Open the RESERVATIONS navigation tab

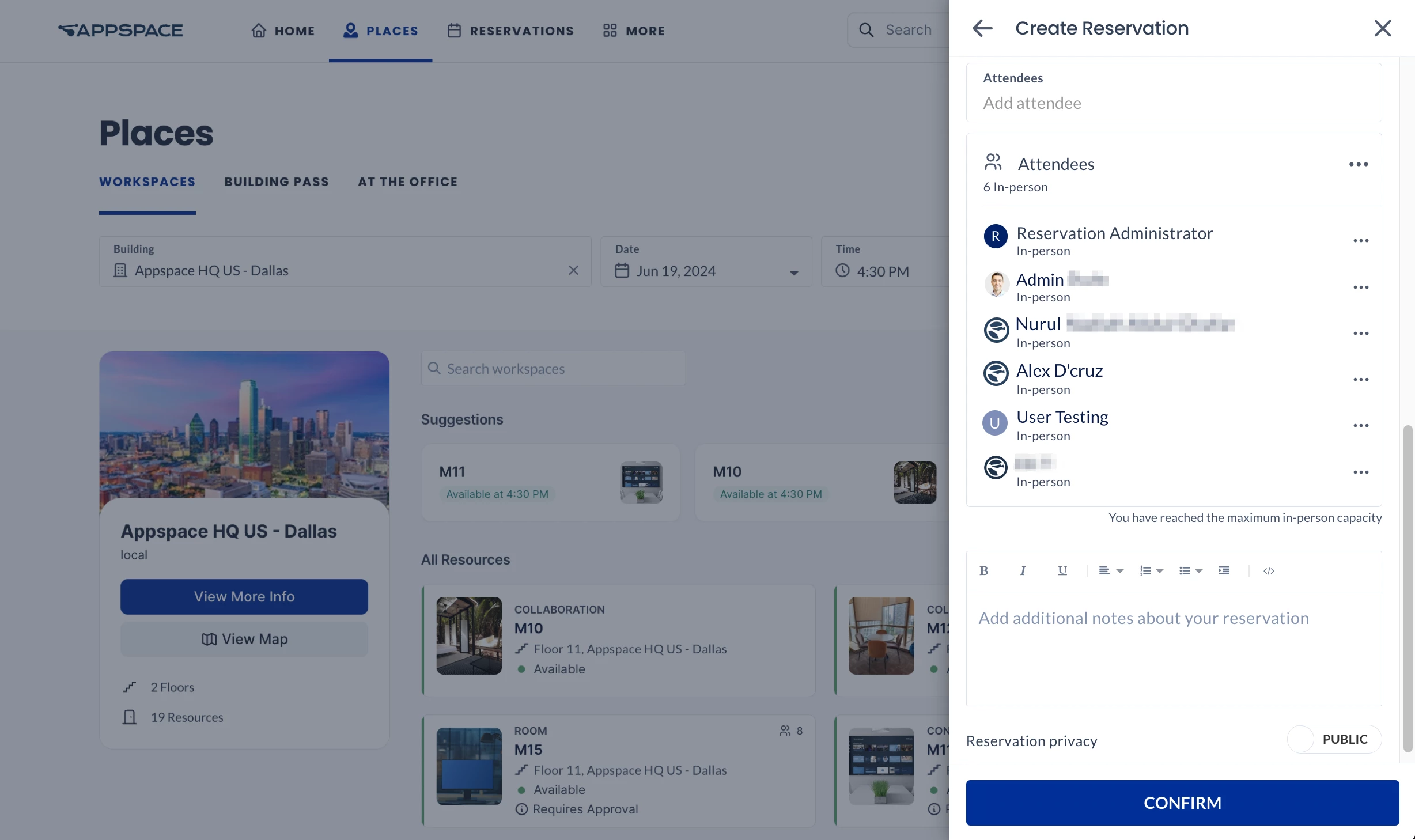[510, 31]
